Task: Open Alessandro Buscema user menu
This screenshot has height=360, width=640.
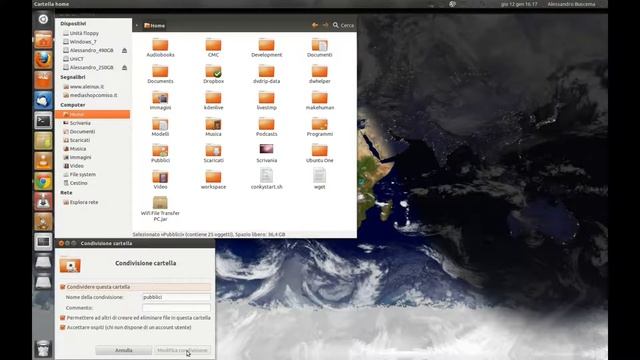Action: click(571, 4)
